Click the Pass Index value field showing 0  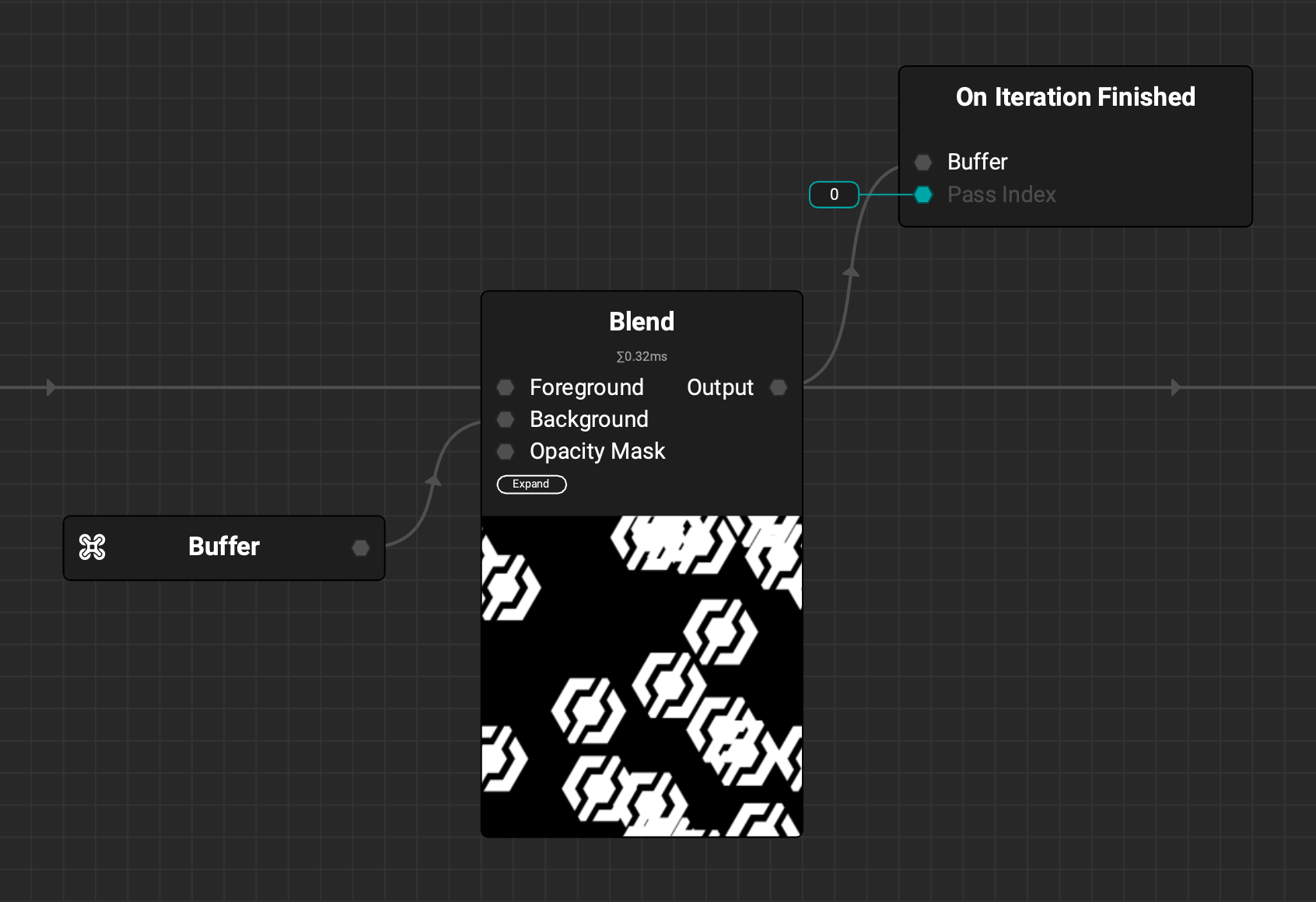coord(834,194)
